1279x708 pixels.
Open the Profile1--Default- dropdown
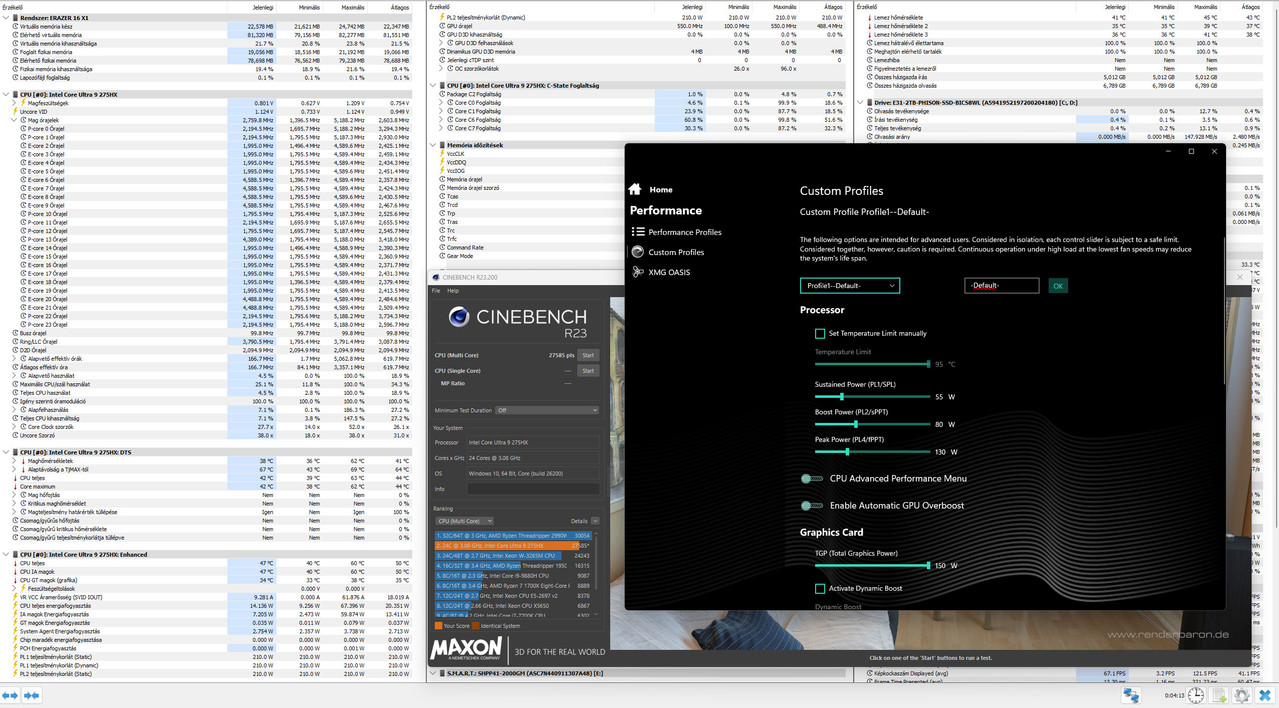(849, 285)
